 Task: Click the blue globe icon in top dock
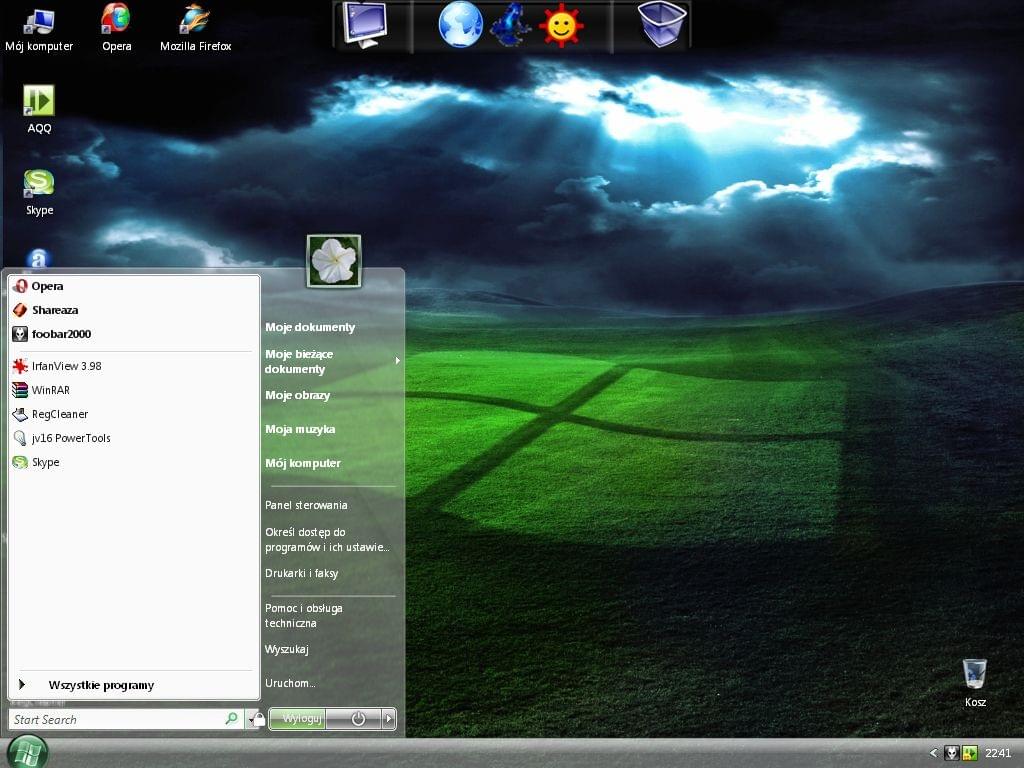pyautogui.click(x=460, y=25)
